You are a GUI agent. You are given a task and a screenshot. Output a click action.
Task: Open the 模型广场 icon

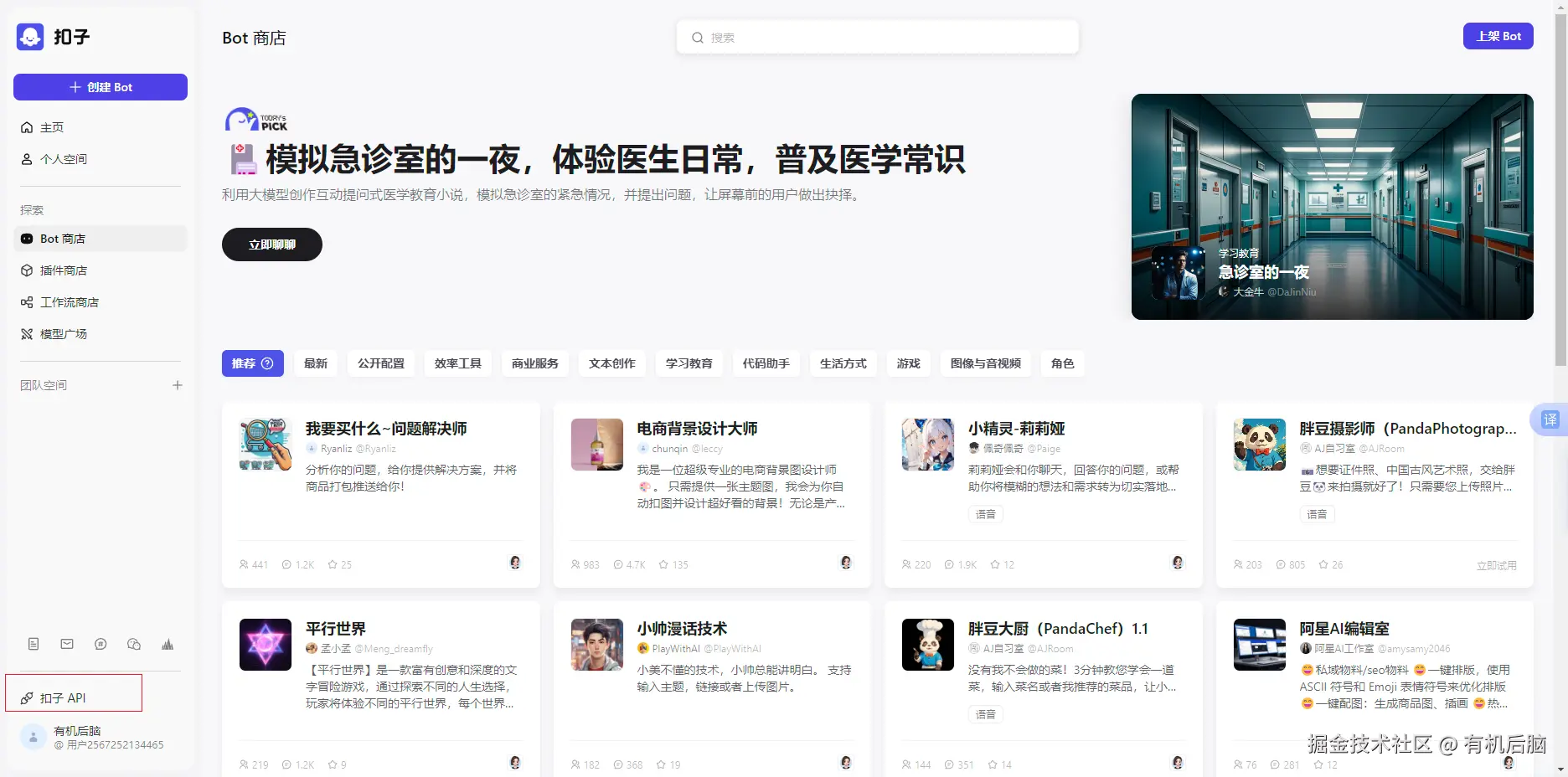[27, 334]
